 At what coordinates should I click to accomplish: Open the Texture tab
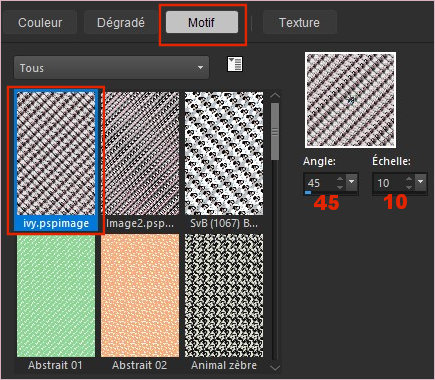point(299,23)
